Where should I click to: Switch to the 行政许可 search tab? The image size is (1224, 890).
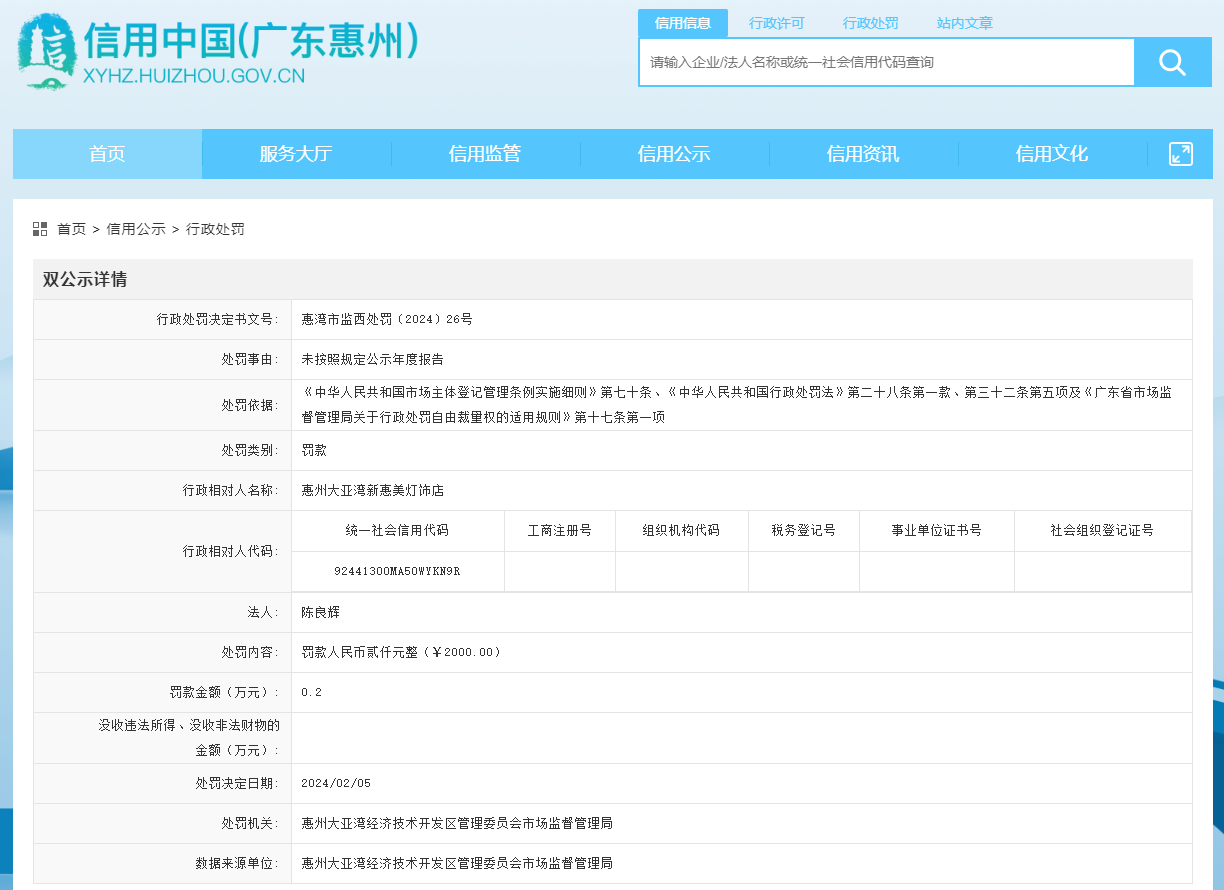tap(776, 23)
